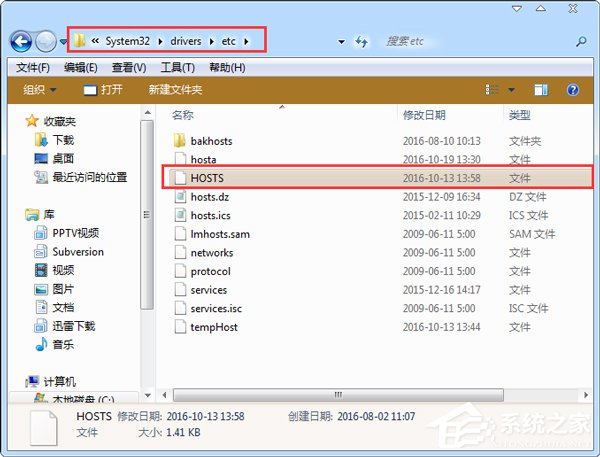Select the hosts.ics file
This screenshot has width=600, height=457.
coord(210,215)
